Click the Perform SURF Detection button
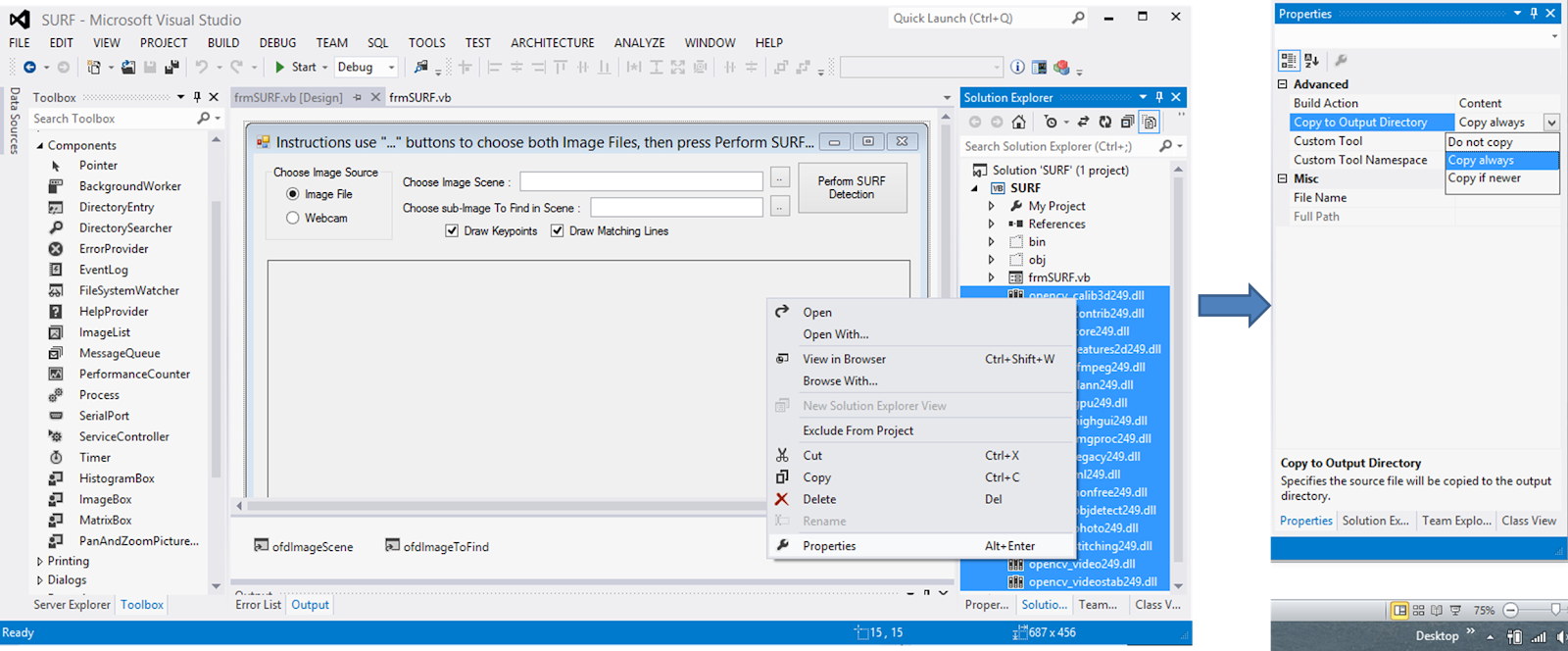 click(x=852, y=187)
